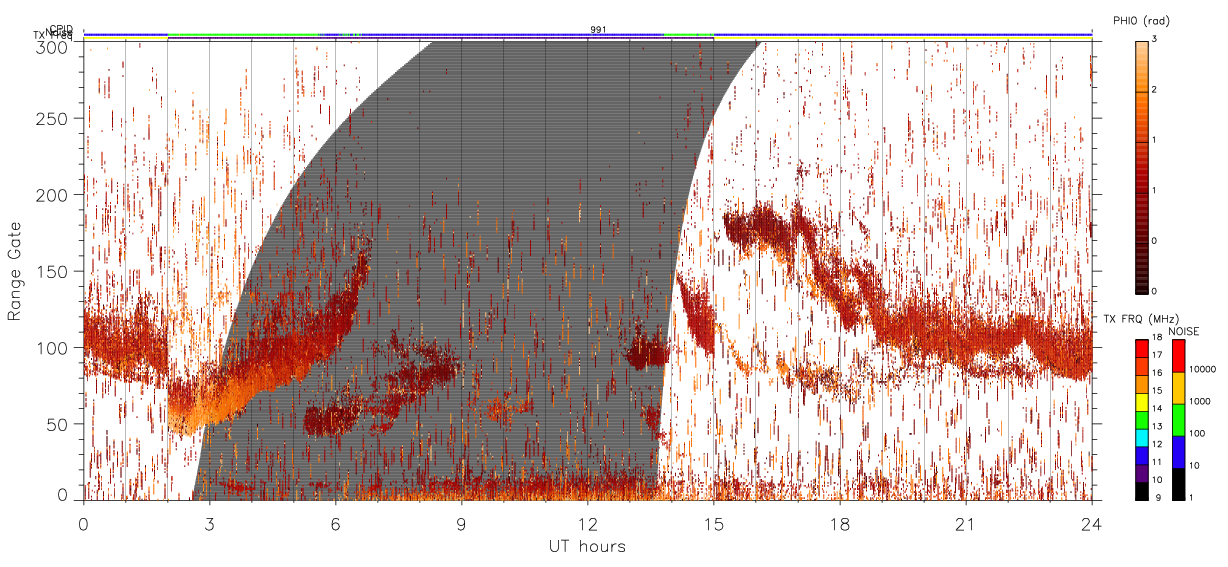
Task: Click the 11 label on the TX FRQ legend
Action: click(x=1156, y=463)
